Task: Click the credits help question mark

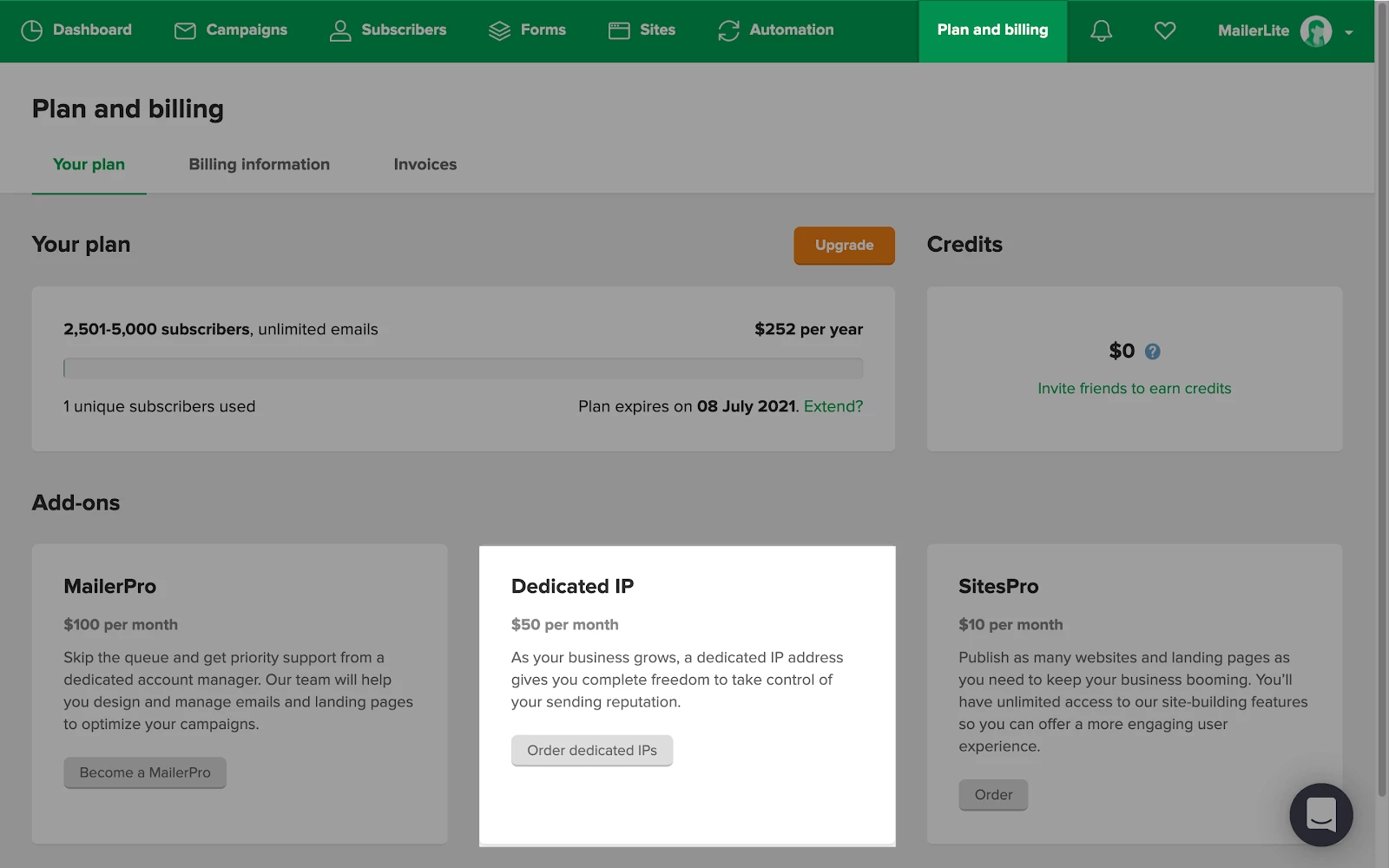Action: click(1152, 352)
